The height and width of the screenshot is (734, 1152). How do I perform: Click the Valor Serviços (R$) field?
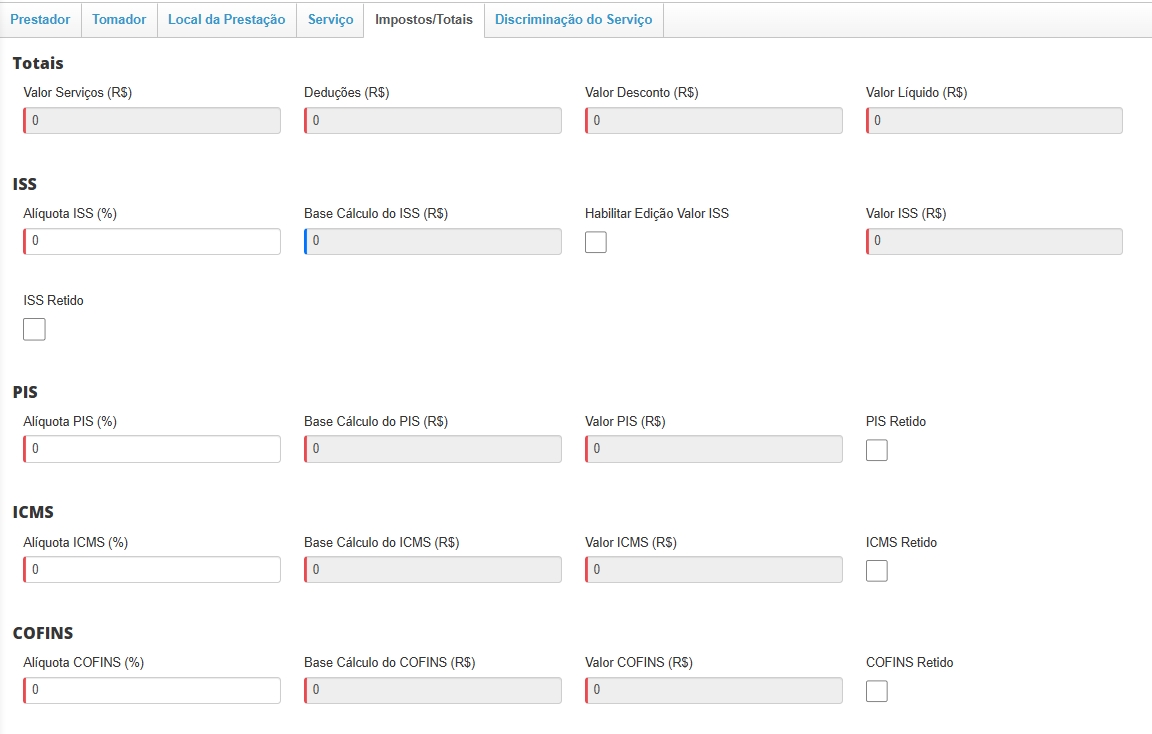(x=153, y=121)
